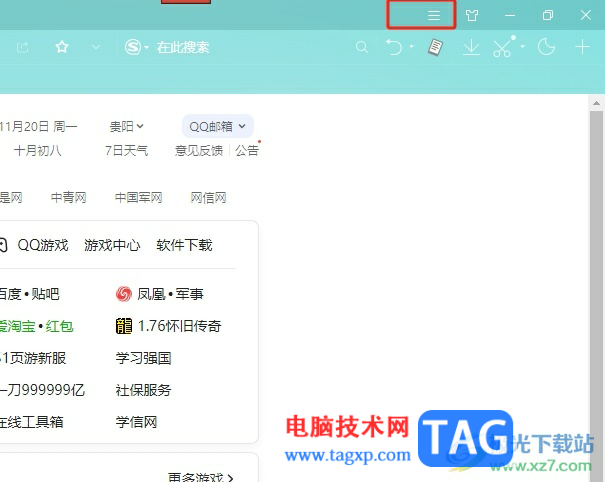Open the 在线工具箱 link
Screen dimensions: 605x482
click(x=32, y=422)
